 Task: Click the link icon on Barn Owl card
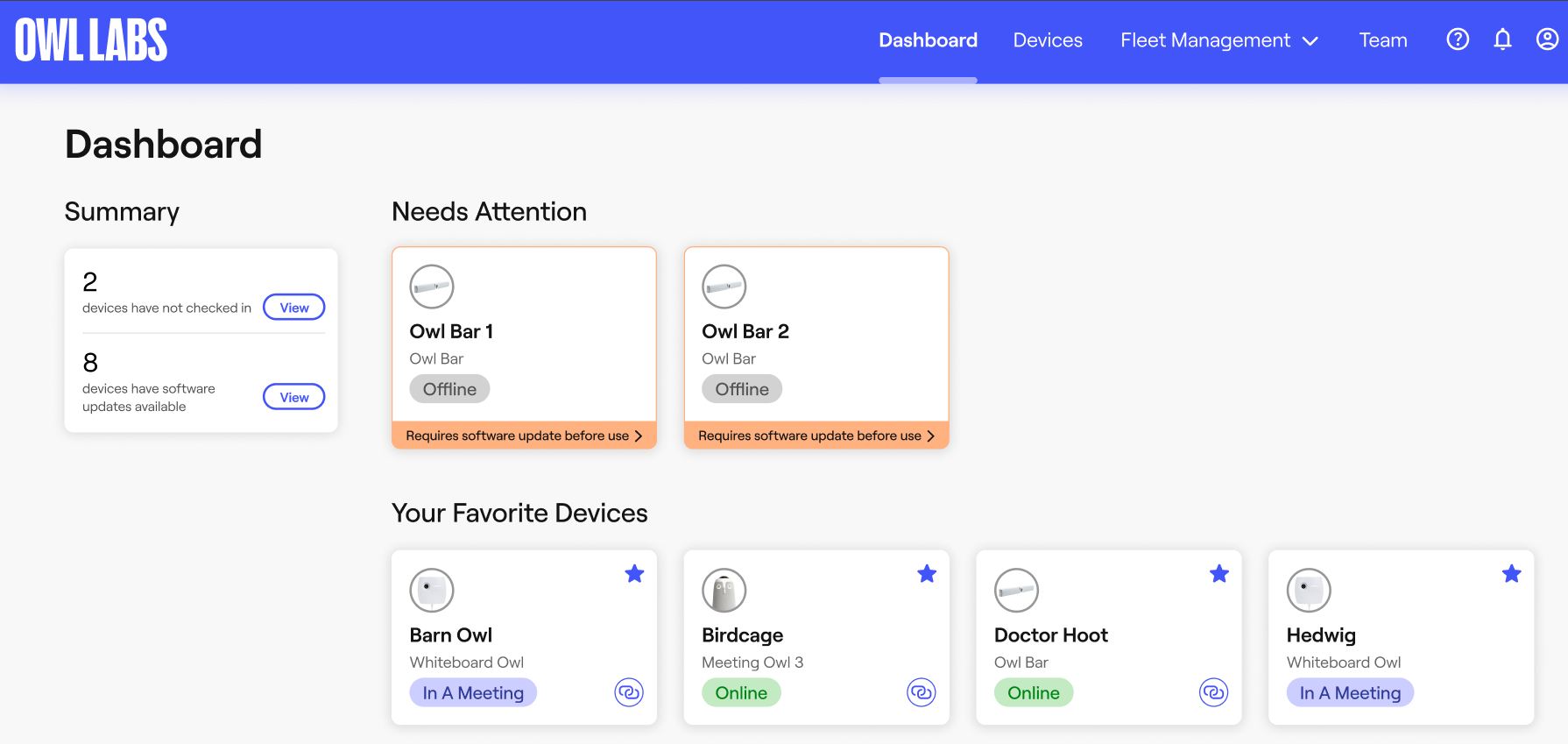click(x=629, y=692)
